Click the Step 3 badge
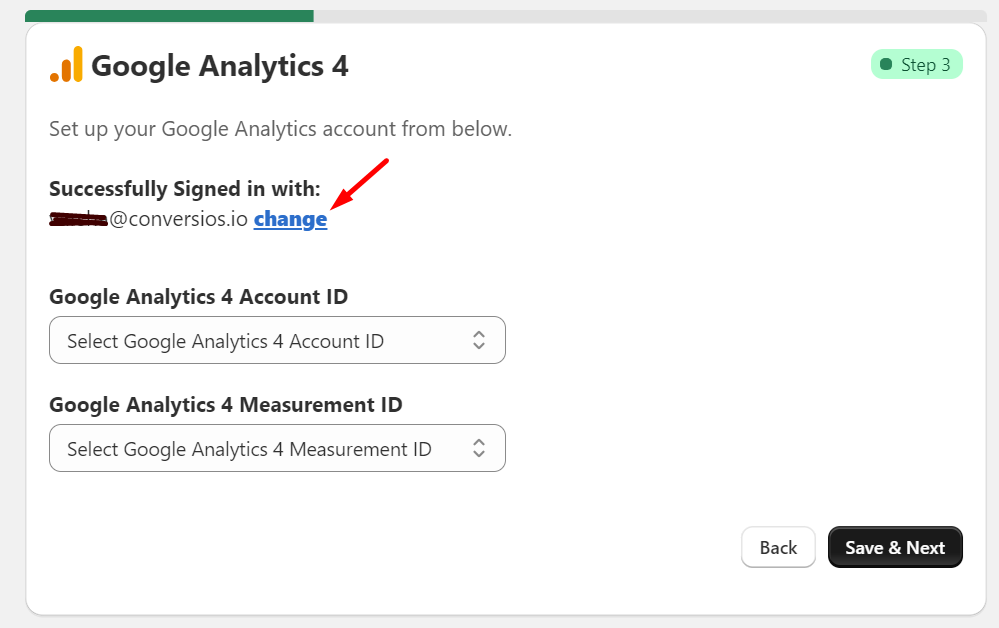Image resolution: width=999 pixels, height=628 pixels. 917,64
